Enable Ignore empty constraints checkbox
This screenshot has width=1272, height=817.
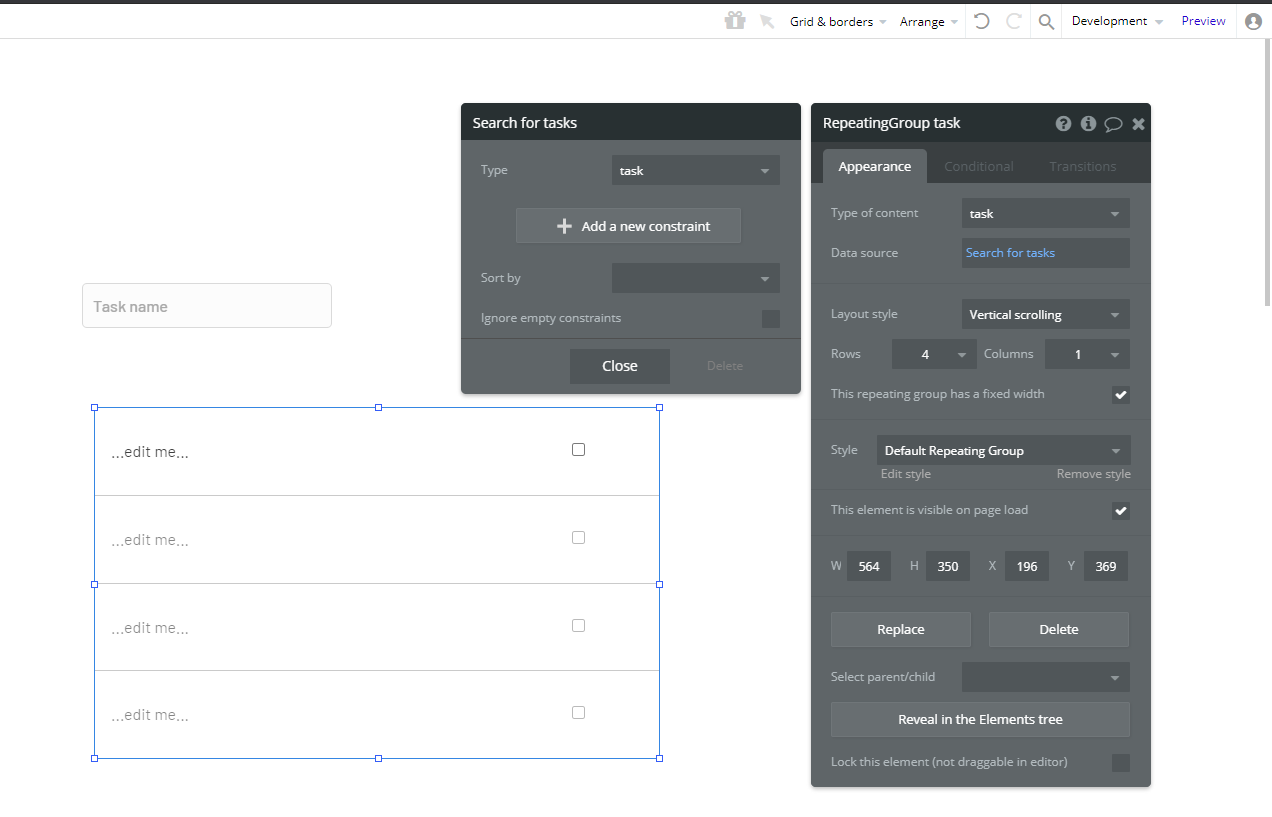click(x=770, y=319)
